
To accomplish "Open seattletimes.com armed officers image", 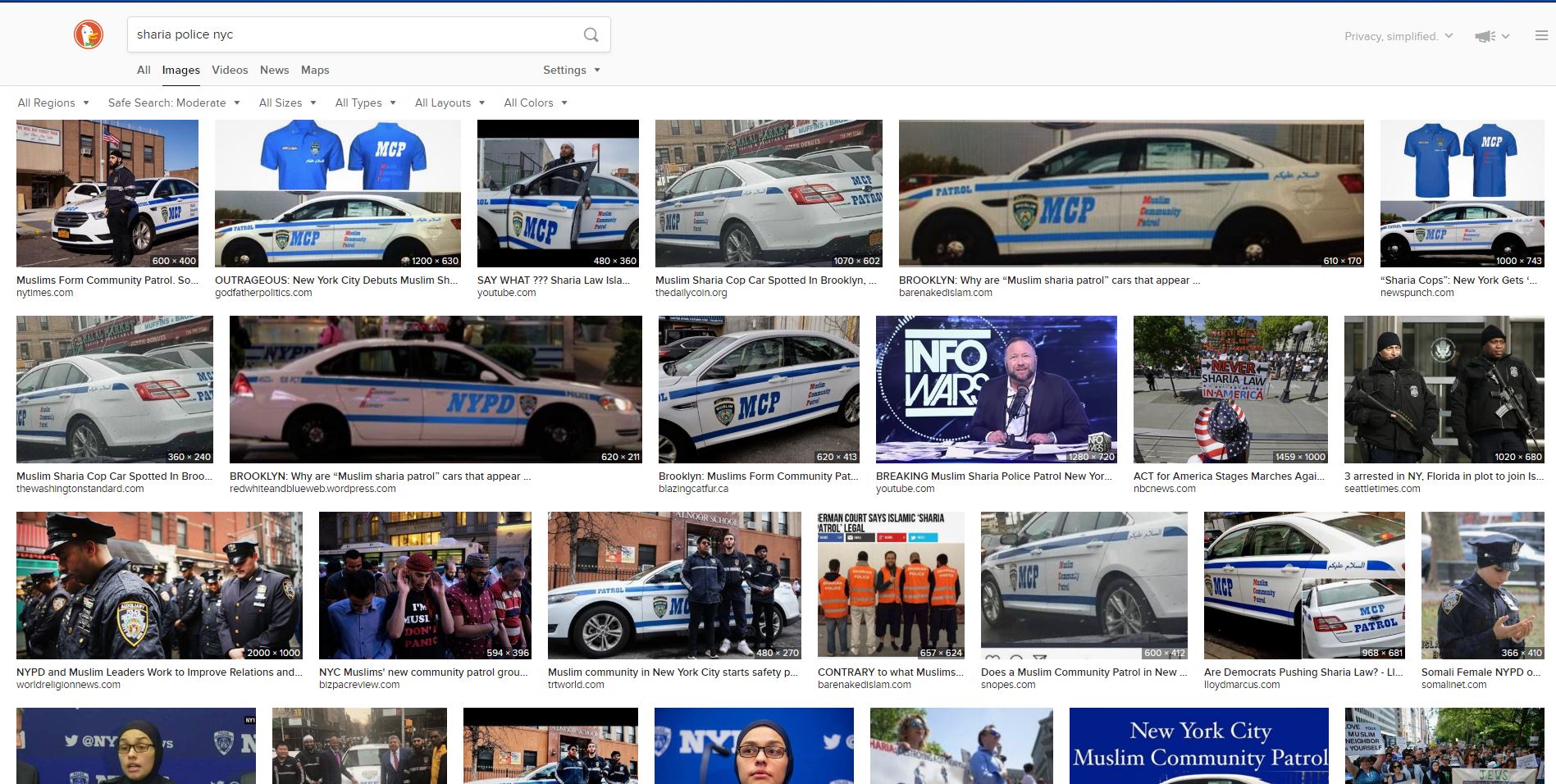I will 1444,390.
